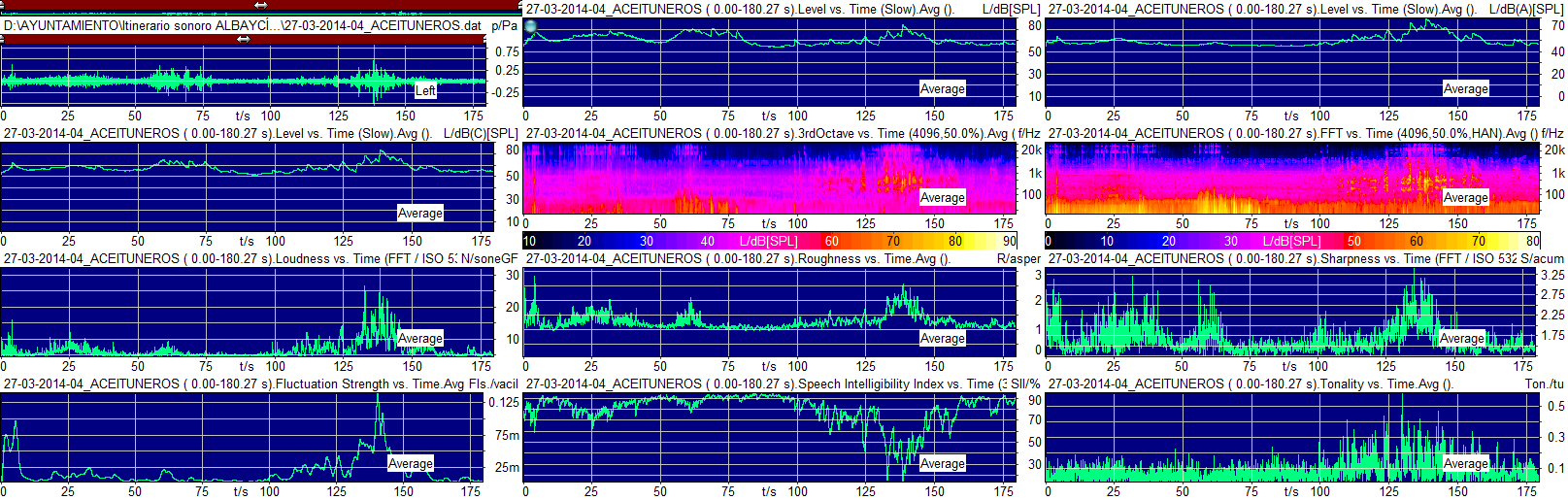The image size is (1568, 500).
Task: Click the double-arrow handle on the lower maroon bar
Action: [243, 40]
